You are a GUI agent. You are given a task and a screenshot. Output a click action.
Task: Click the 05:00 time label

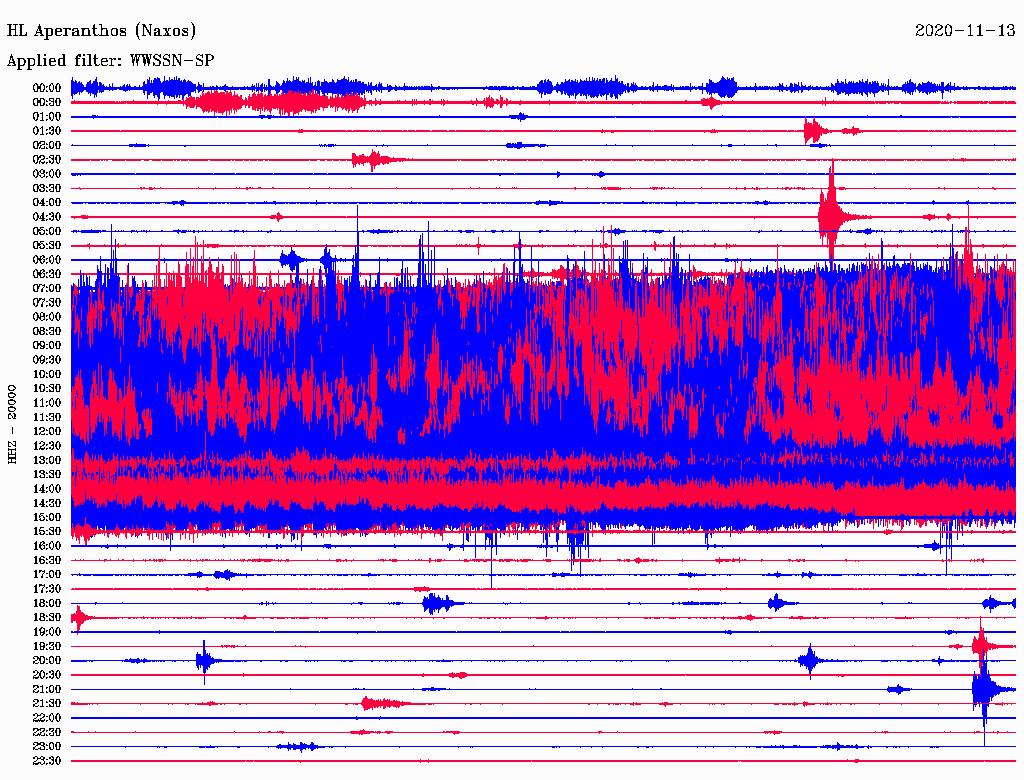[x=47, y=231]
